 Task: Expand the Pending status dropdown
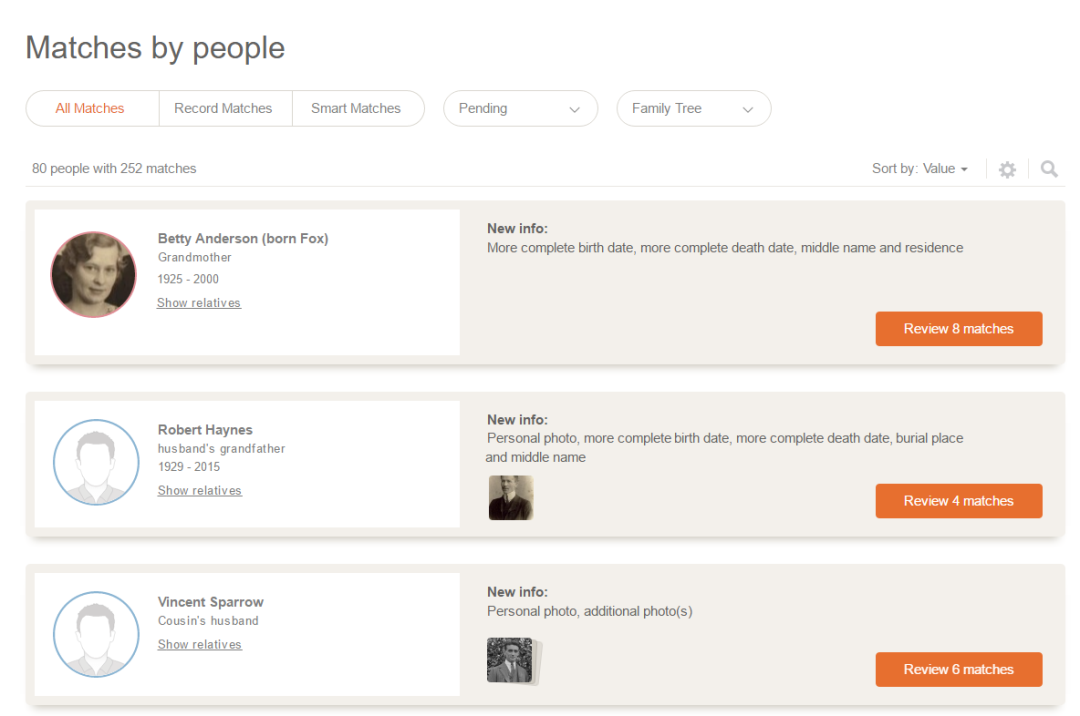520,109
